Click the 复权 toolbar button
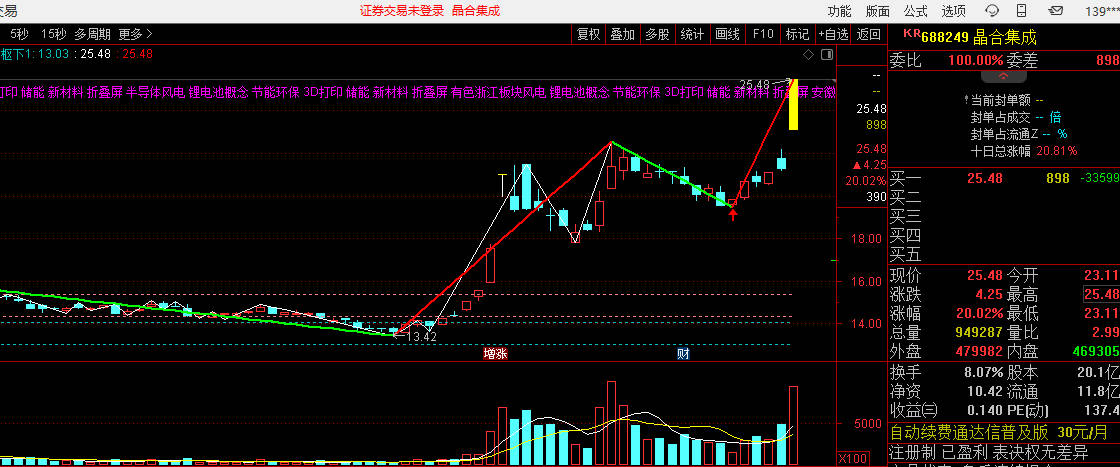The image size is (1120, 467). pos(588,33)
